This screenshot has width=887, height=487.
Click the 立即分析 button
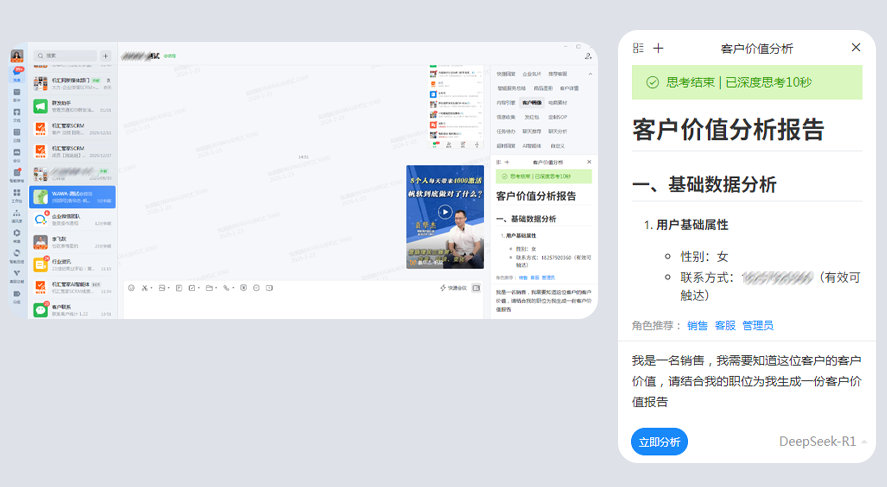[x=659, y=441]
